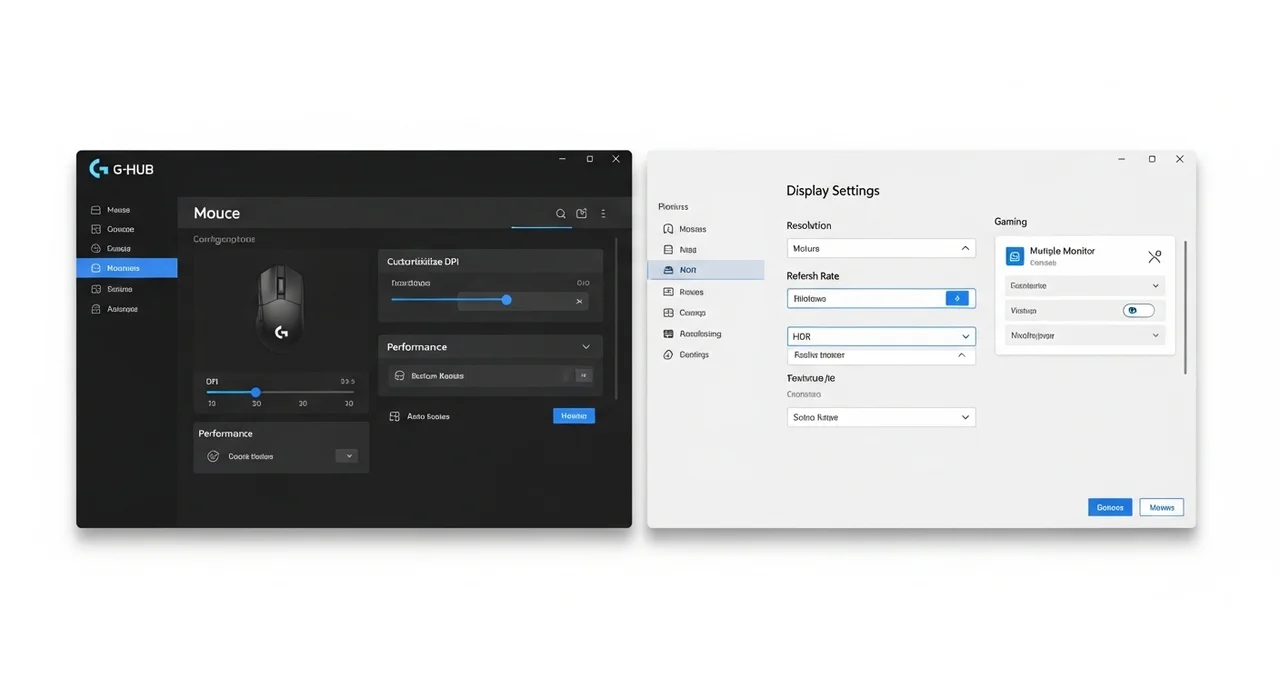Click the Refresh Rate input field
The image size is (1280, 698).
point(881,298)
